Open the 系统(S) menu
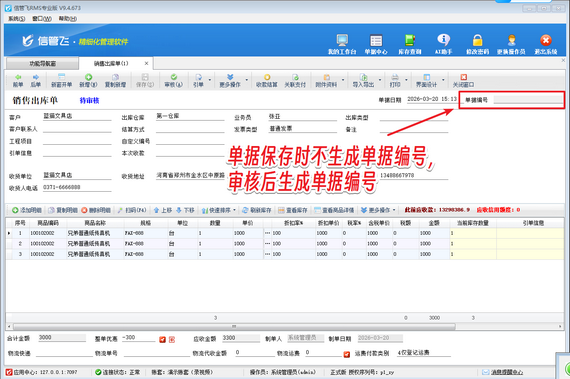Viewport: 570px width, 379px height. point(16,19)
